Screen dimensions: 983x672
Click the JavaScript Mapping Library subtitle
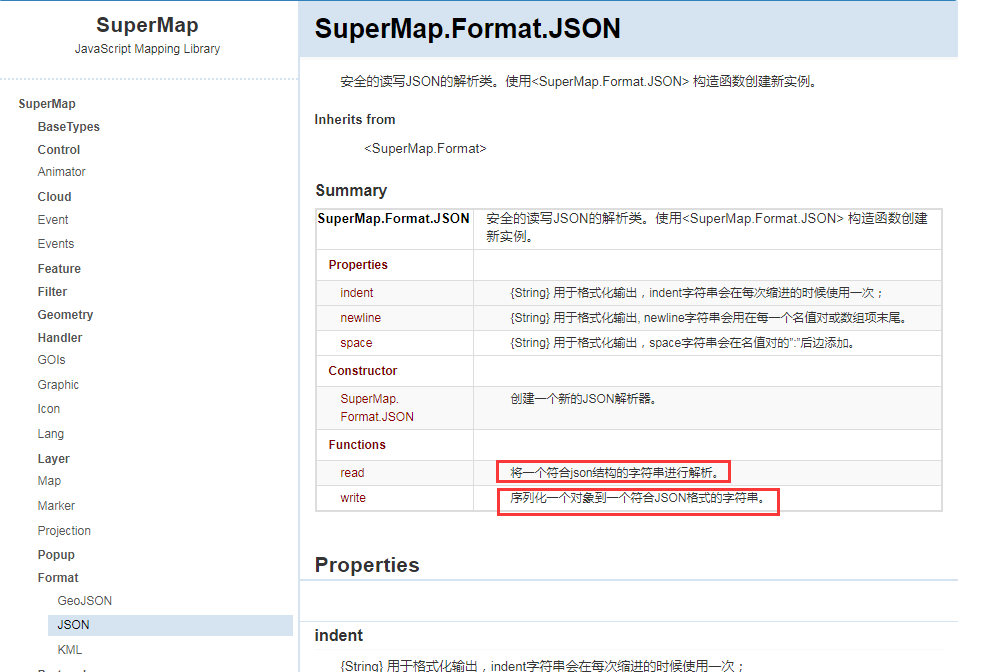(147, 49)
